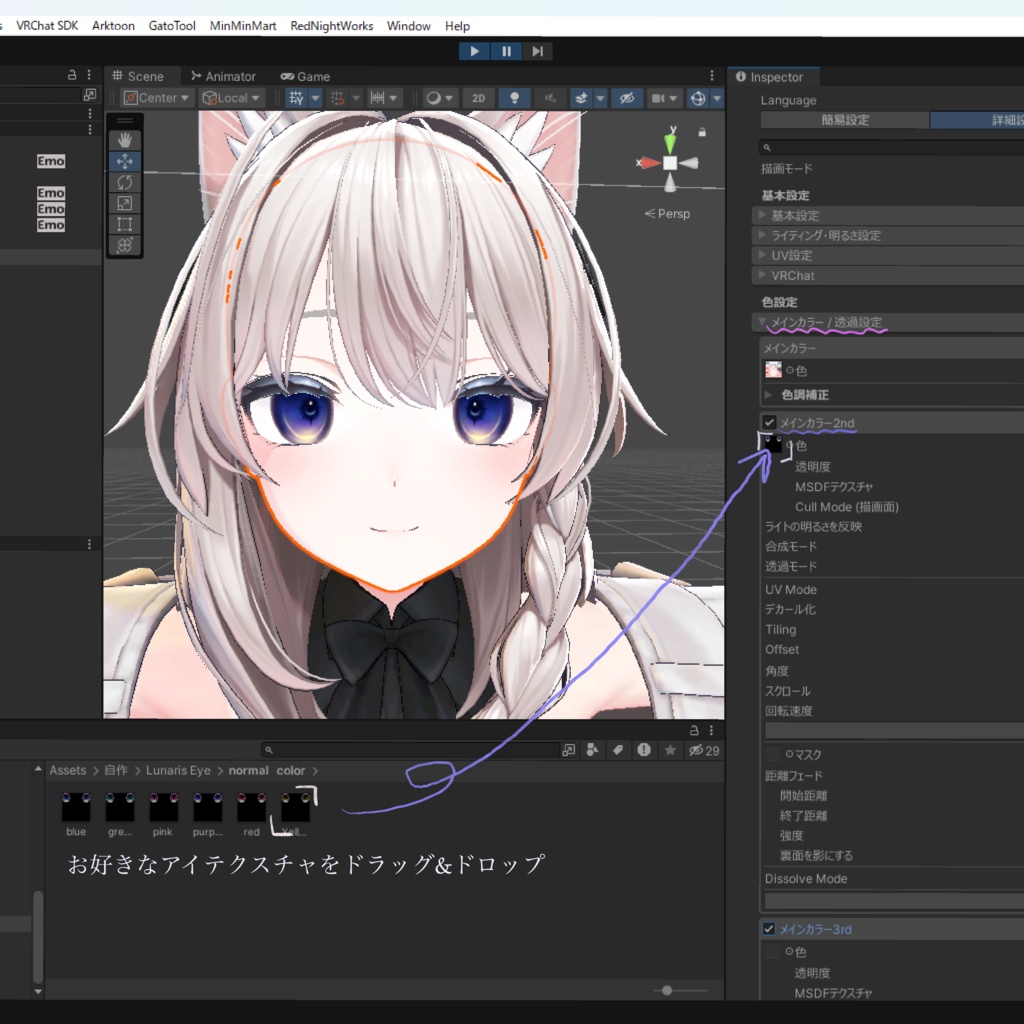The width and height of the screenshot is (1024, 1024).
Task: Uncheck the メインカラー3rd checkbox
Action: click(769, 929)
